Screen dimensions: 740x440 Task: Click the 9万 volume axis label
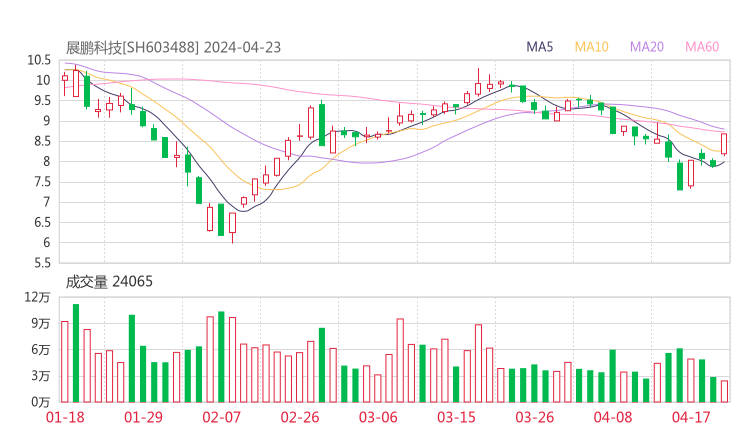pyautogui.click(x=41, y=324)
